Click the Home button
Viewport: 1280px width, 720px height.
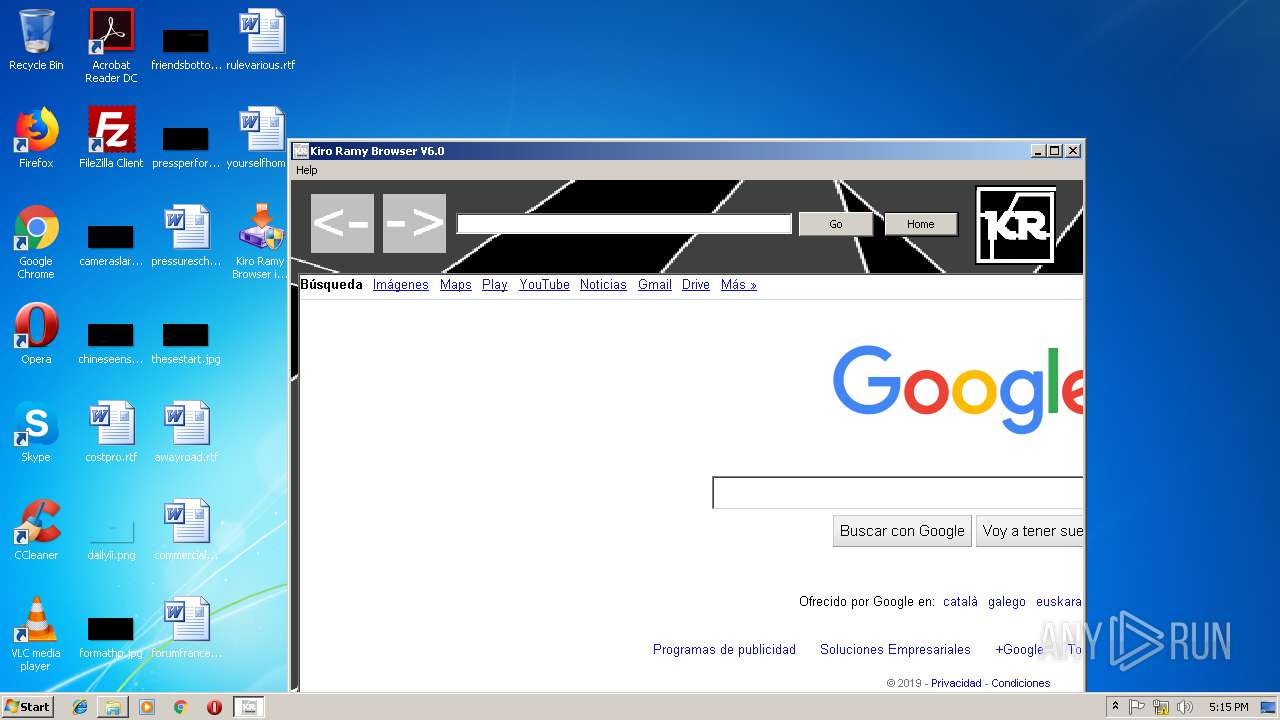coord(921,224)
